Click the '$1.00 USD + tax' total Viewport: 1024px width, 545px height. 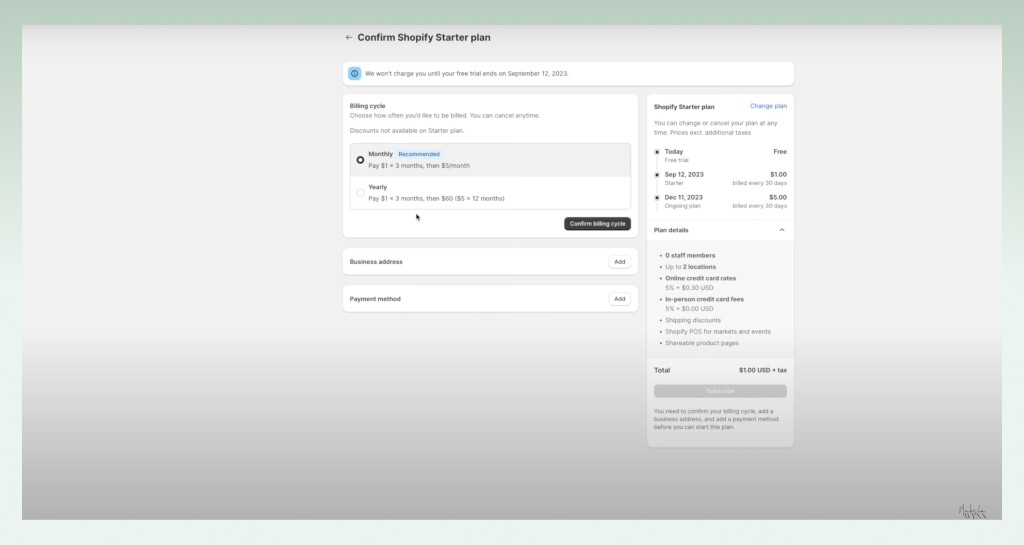point(763,370)
